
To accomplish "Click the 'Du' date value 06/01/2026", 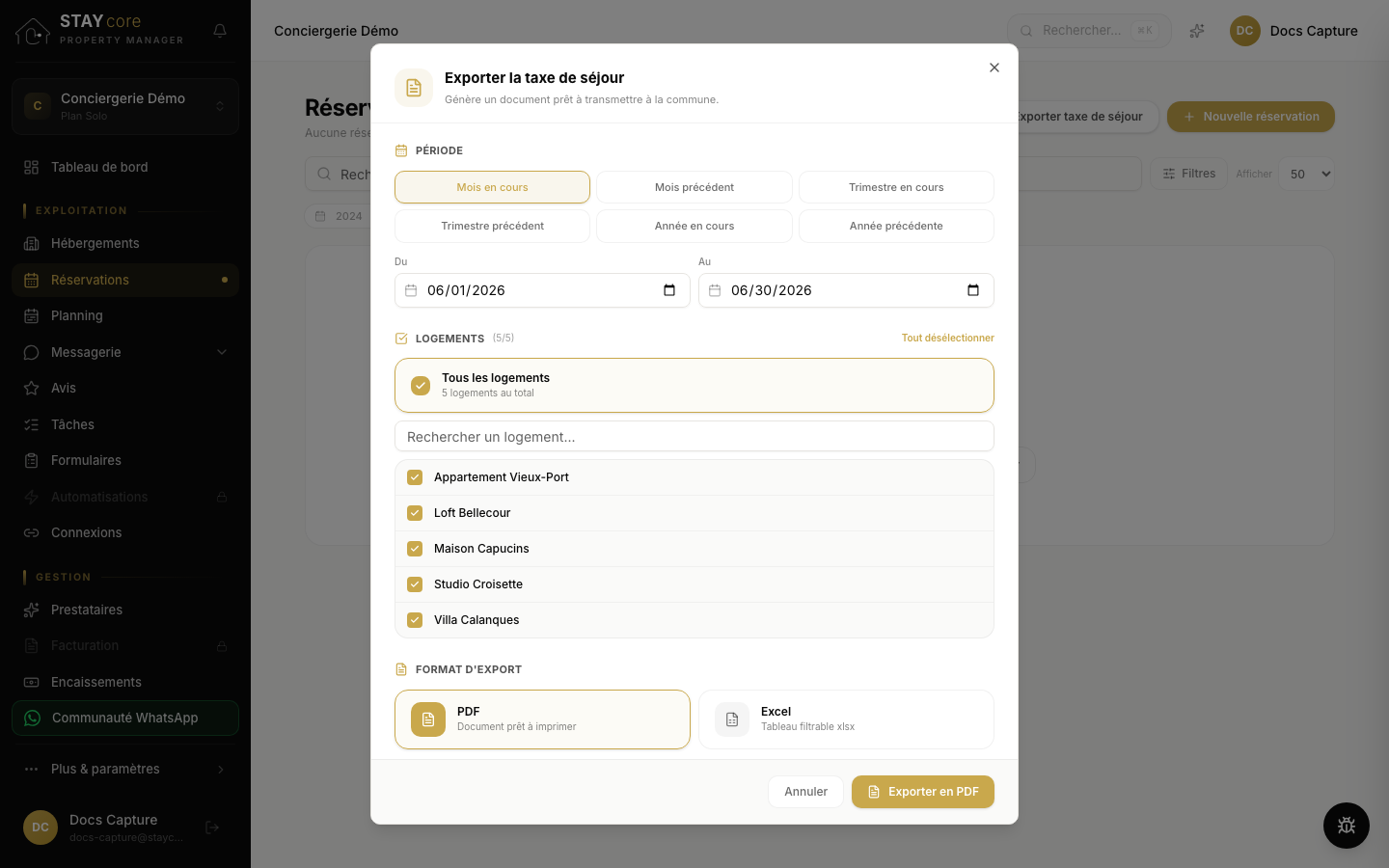I will tap(466, 290).
